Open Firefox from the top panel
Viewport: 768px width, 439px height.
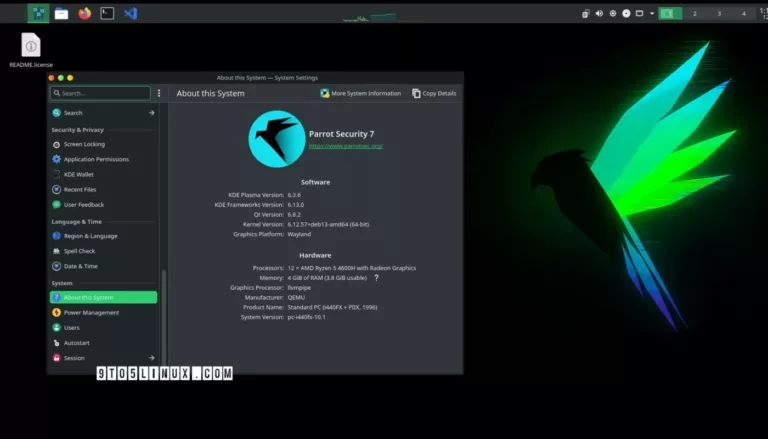84,13
